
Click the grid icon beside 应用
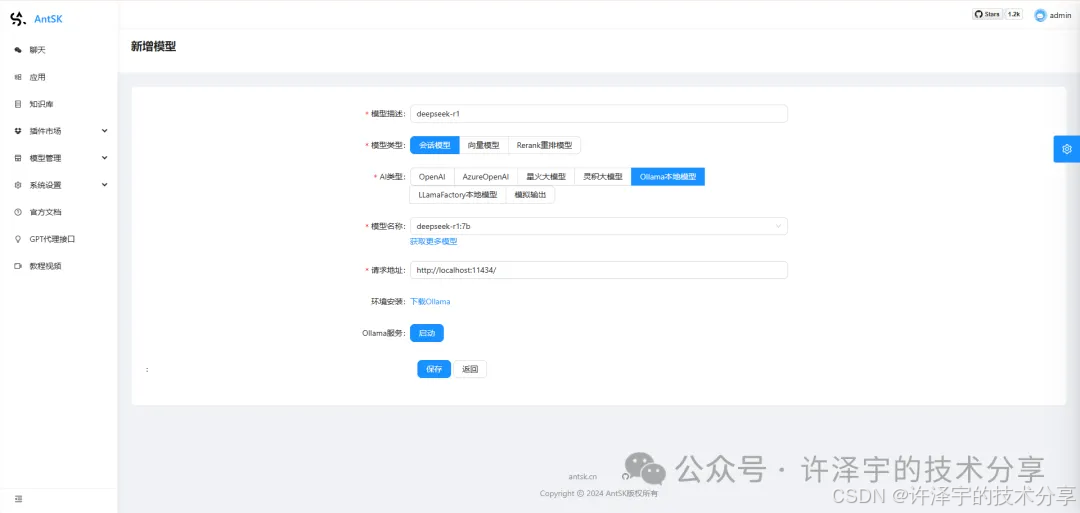coord(18,77)
